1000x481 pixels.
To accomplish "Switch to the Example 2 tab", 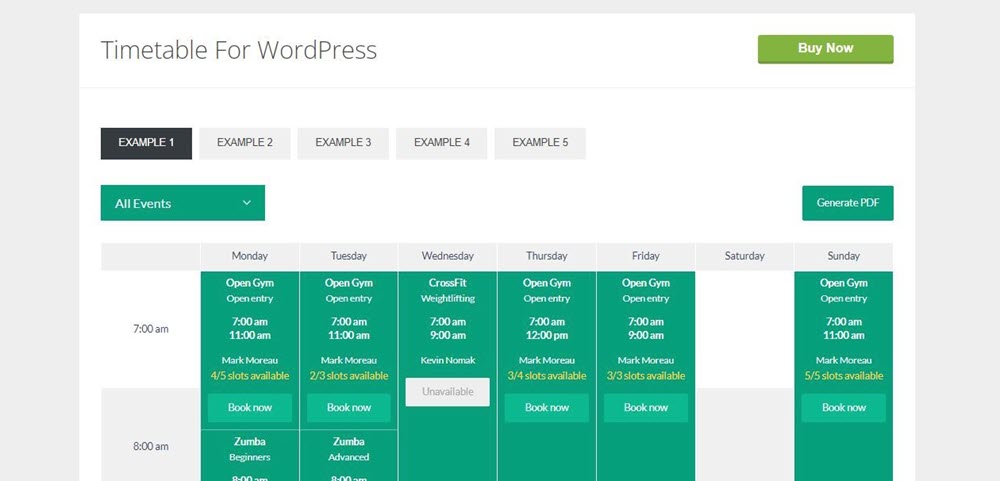I will [x=245, y=143].
